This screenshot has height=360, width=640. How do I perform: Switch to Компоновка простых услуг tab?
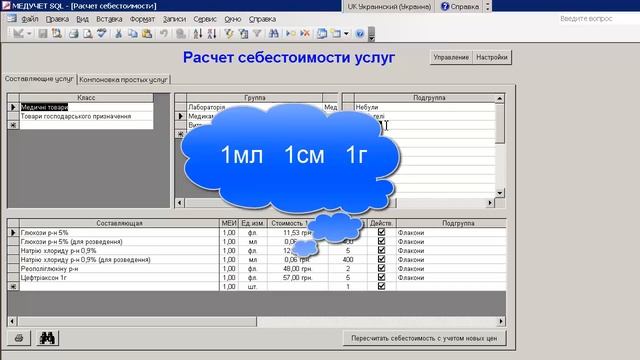click(x=123, y=80)
